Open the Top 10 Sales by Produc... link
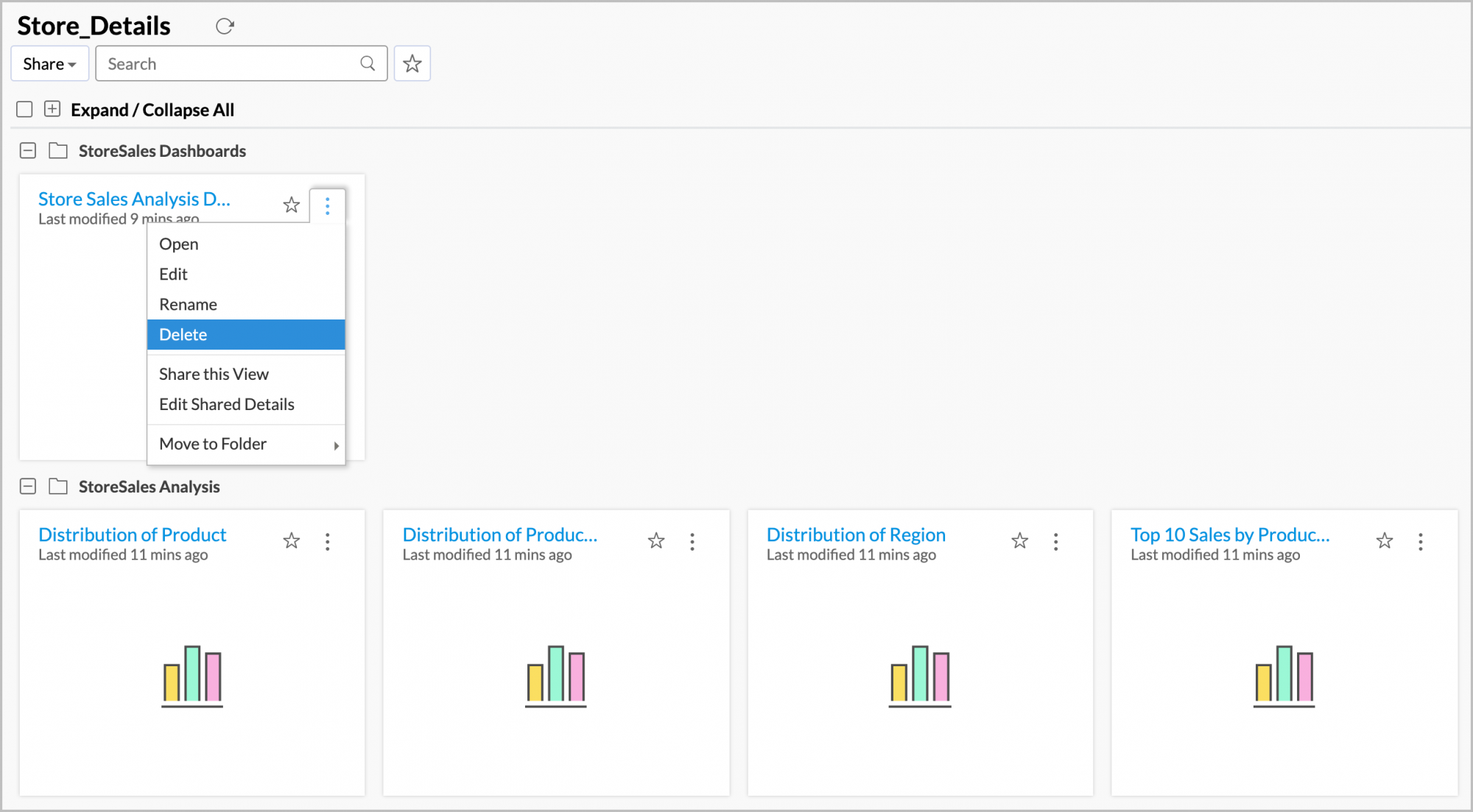The height and width of the screenshot is (812, 1473). pos(1230,534)
